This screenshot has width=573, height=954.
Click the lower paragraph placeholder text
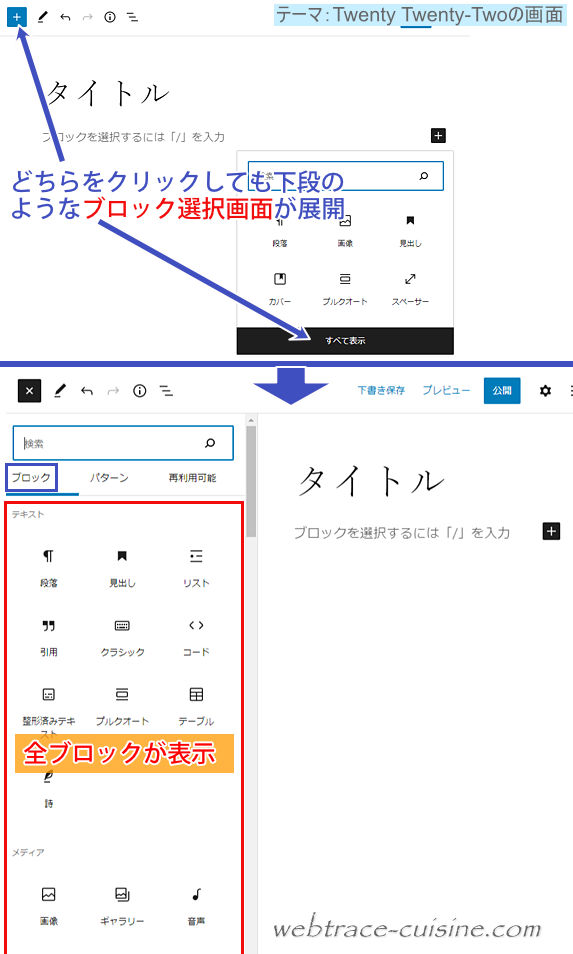tap(401, 532)
